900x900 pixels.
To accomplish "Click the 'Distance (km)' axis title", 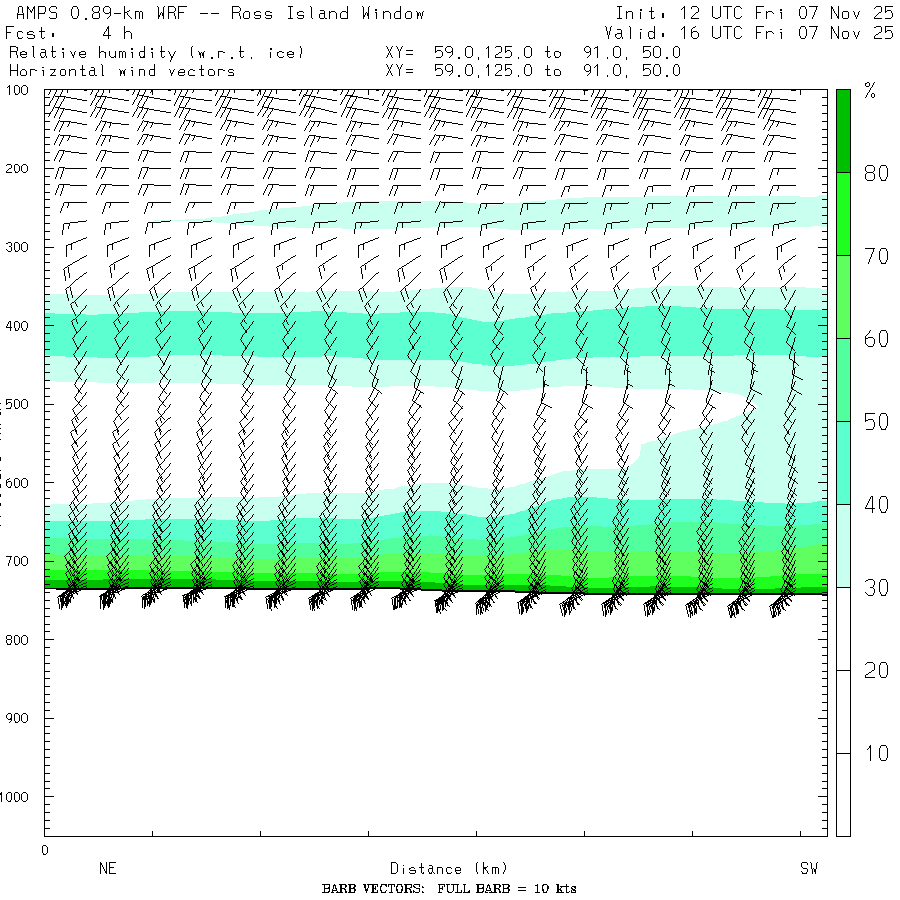I will click(449, 869).
